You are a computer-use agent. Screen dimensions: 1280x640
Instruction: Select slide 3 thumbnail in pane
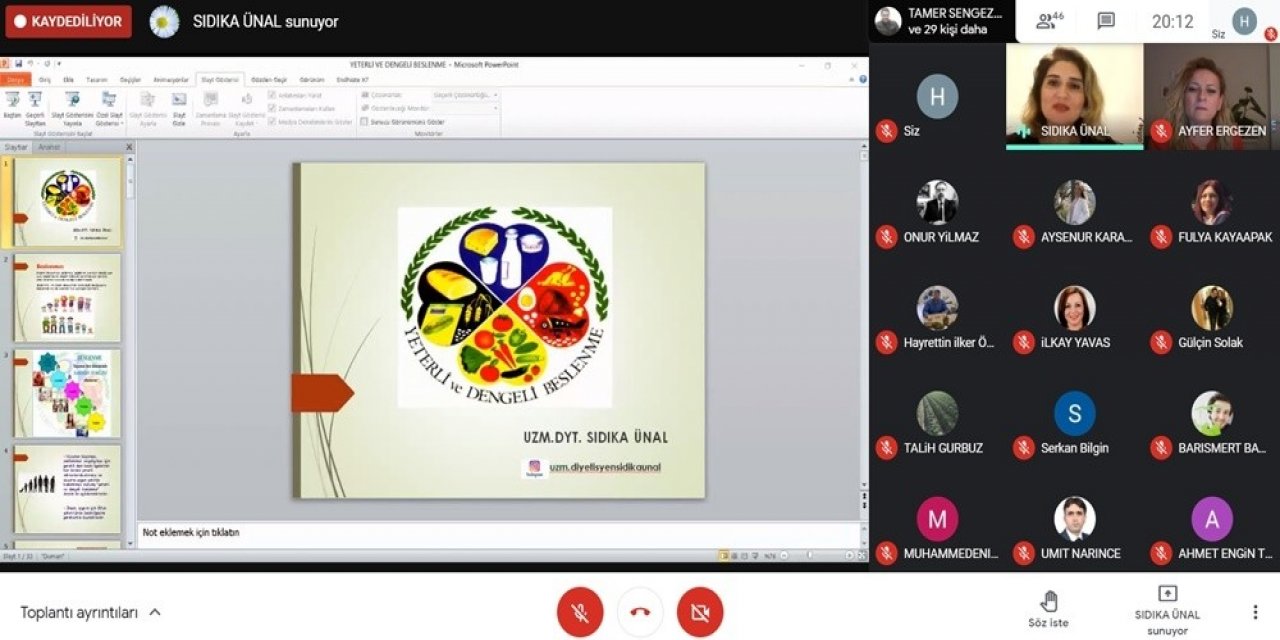67,393
